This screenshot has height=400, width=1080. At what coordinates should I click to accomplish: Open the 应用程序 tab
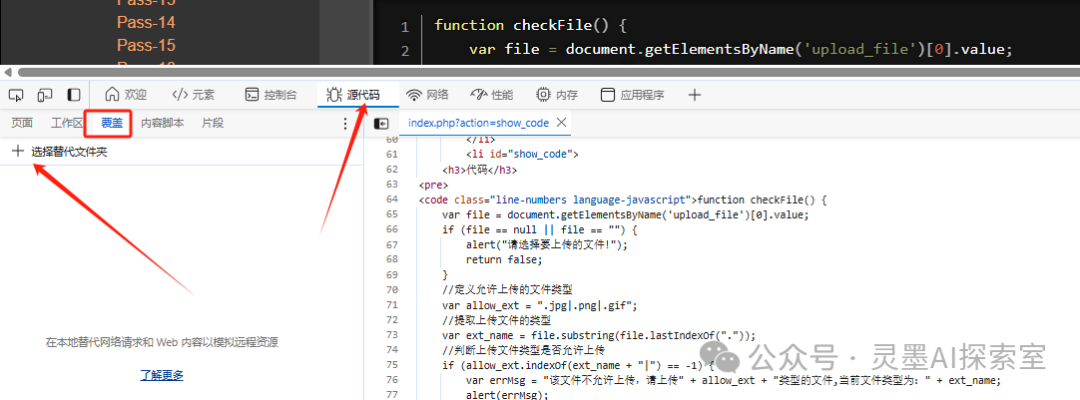pyautogui.click(x=632, y=95)
